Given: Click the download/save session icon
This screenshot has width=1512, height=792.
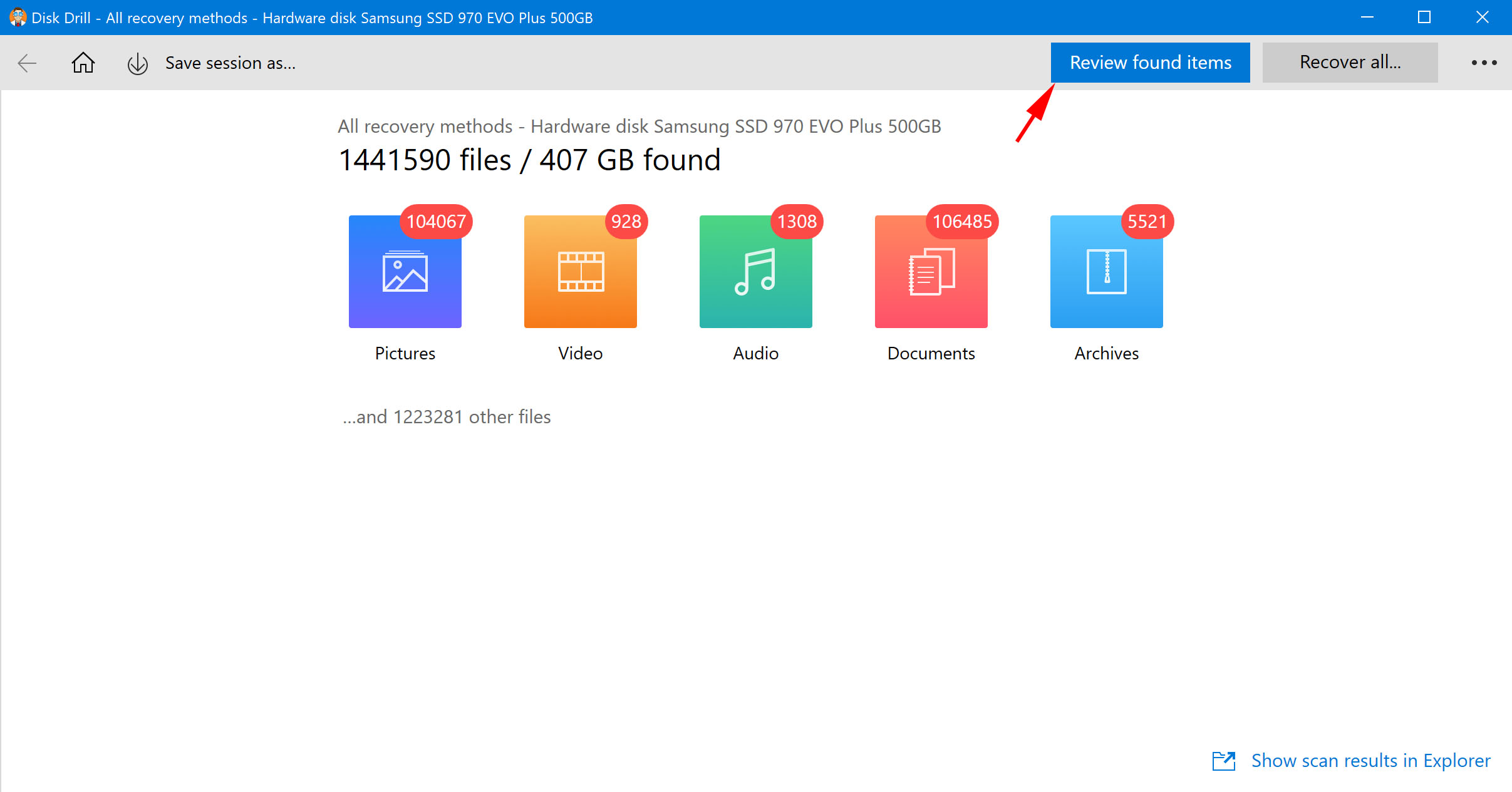Looking at the screenshot, I should pos(138,63).
